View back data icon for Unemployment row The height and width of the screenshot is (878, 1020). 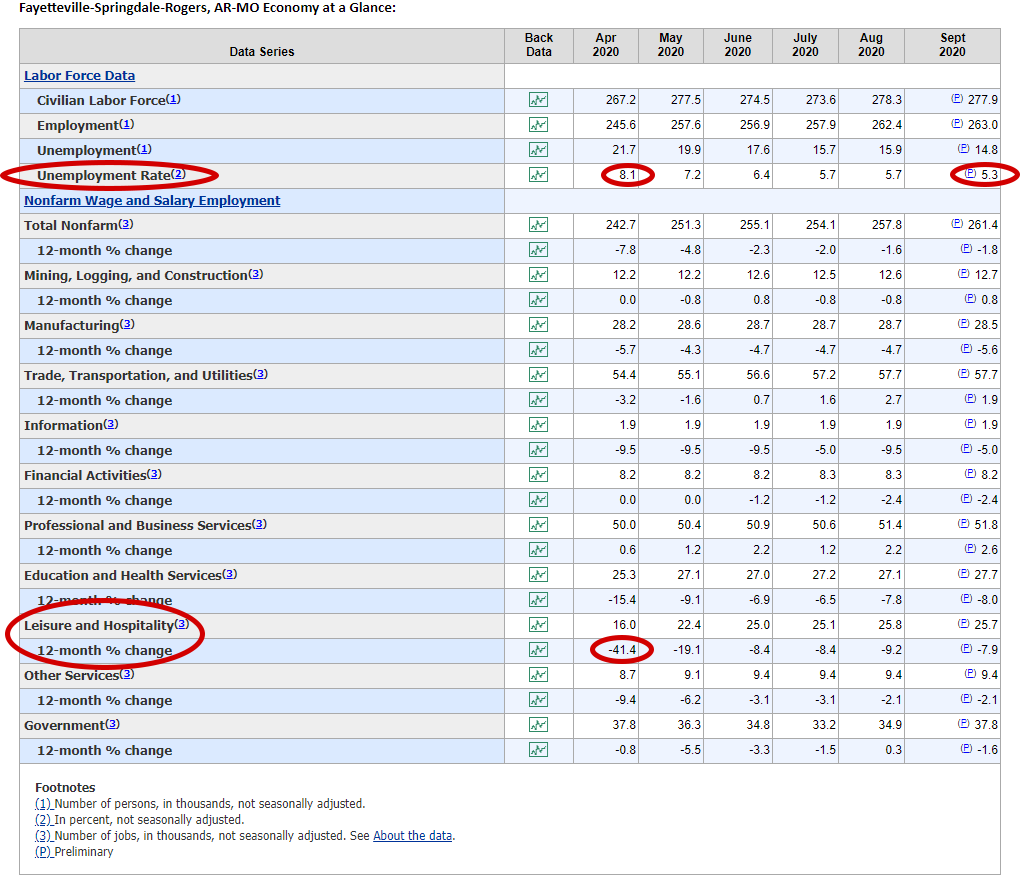(538, 150)
